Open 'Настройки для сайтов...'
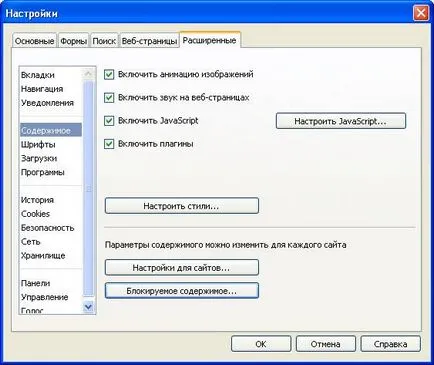The image size is (434, 365). pyautogui.click(x=182, y=268)
